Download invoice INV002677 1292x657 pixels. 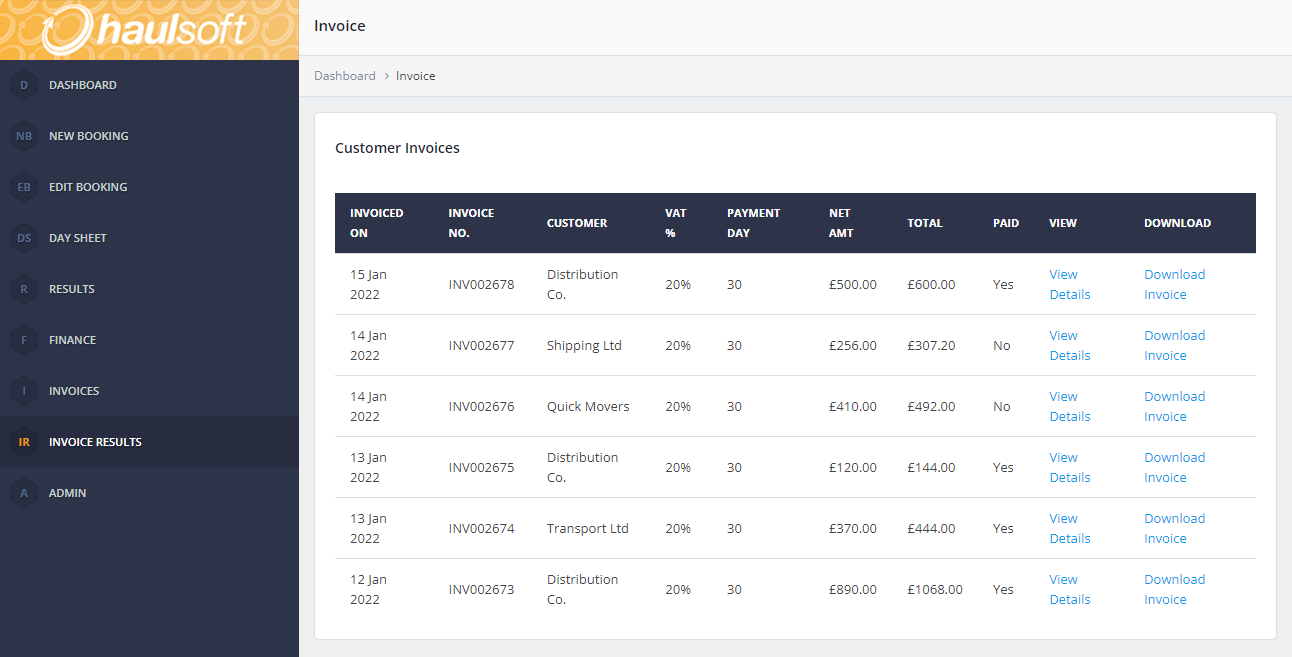pos(1175,345)
